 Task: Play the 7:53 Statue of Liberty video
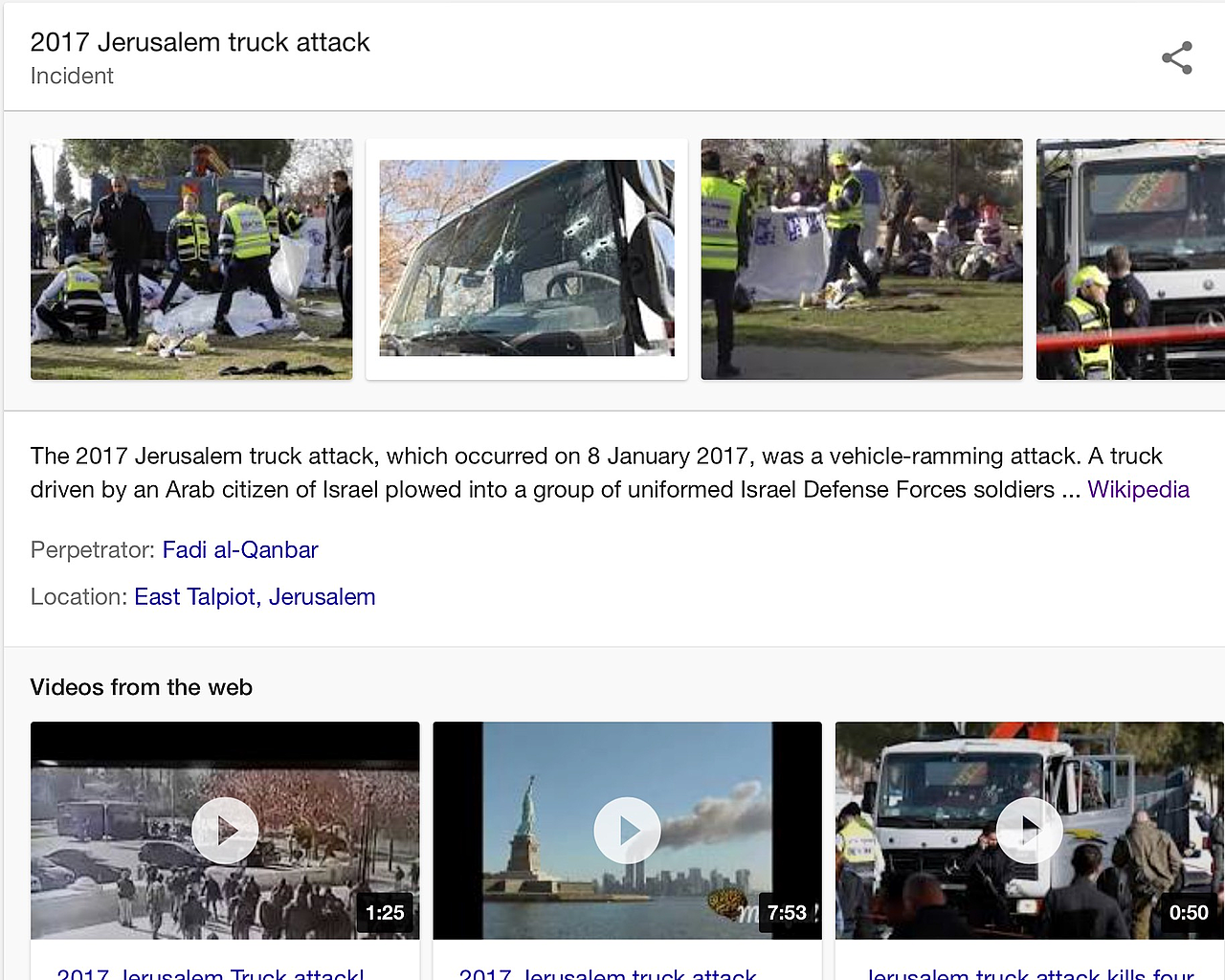pos(627,831)
